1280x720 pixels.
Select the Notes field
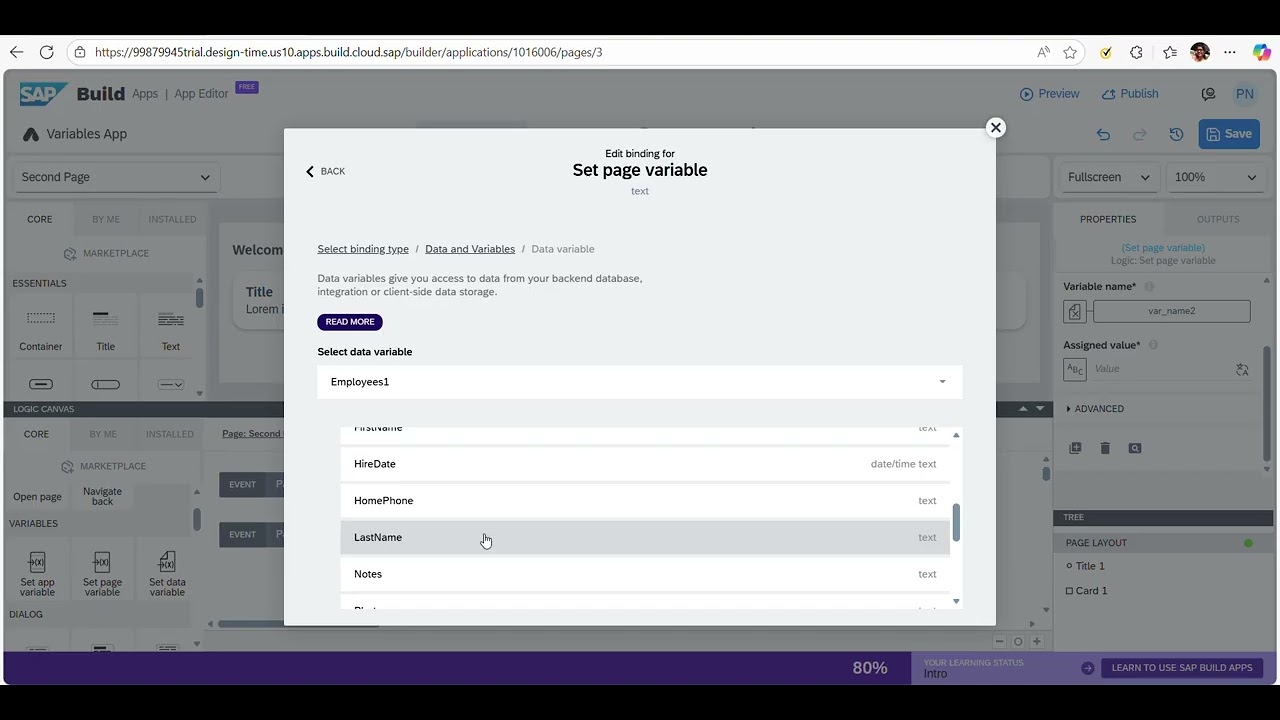coord(645,574)
